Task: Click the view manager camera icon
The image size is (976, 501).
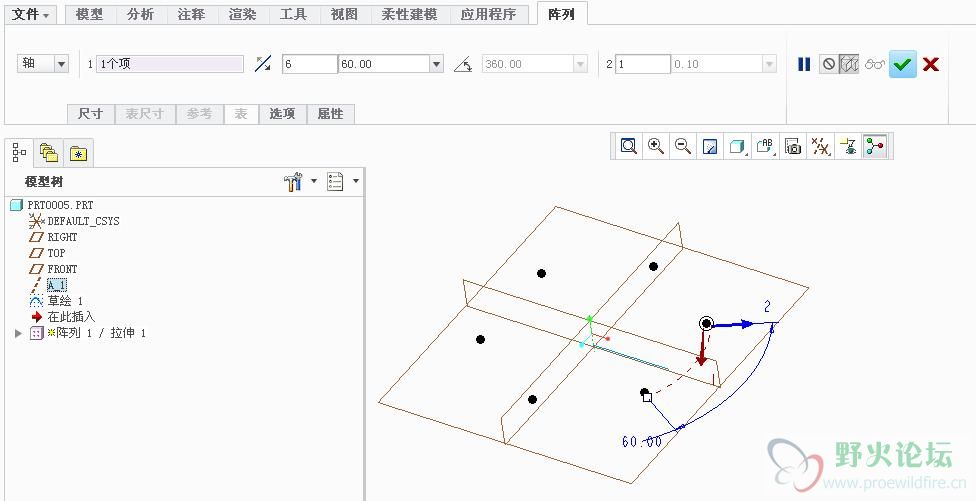Action: (792, 146)
